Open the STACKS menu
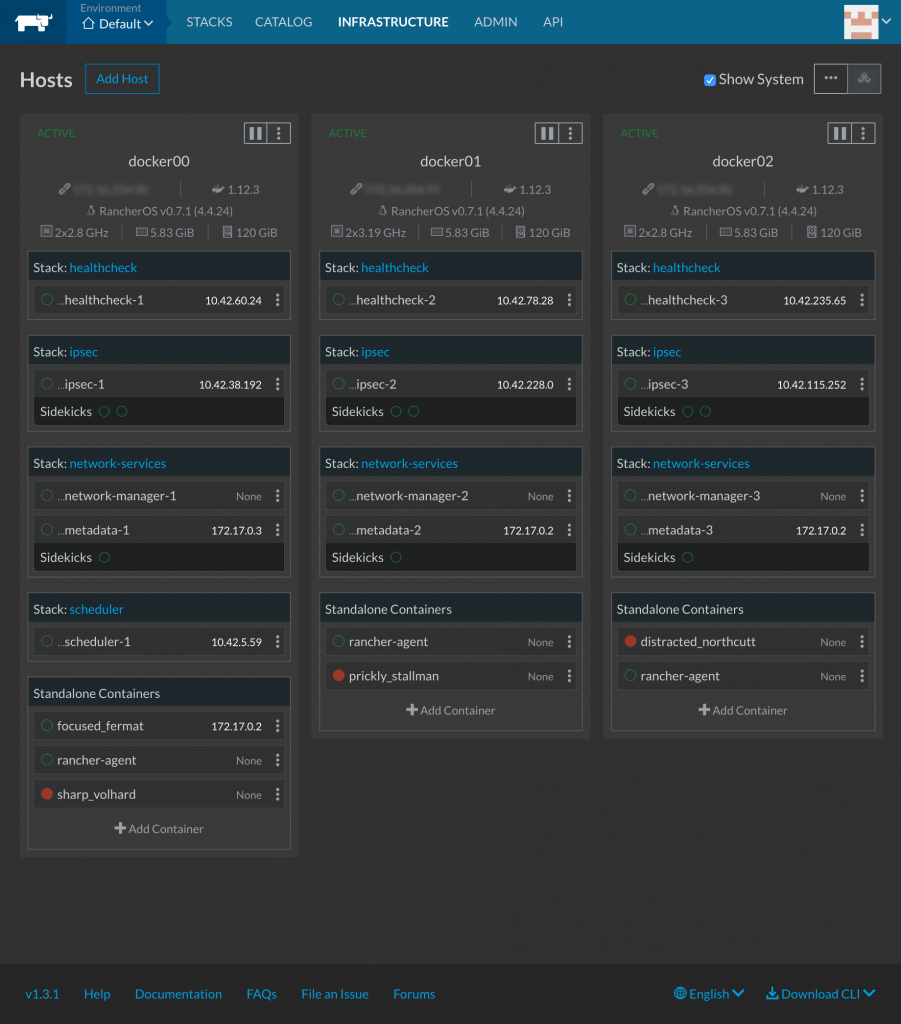Viewport: 901px width, 1024px height. [x=209, y=22]
